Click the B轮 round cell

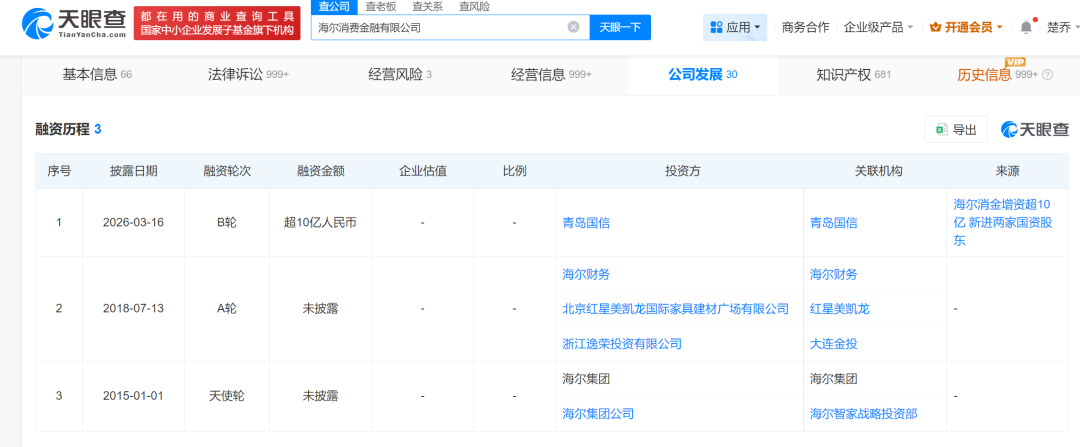(227, 222)
